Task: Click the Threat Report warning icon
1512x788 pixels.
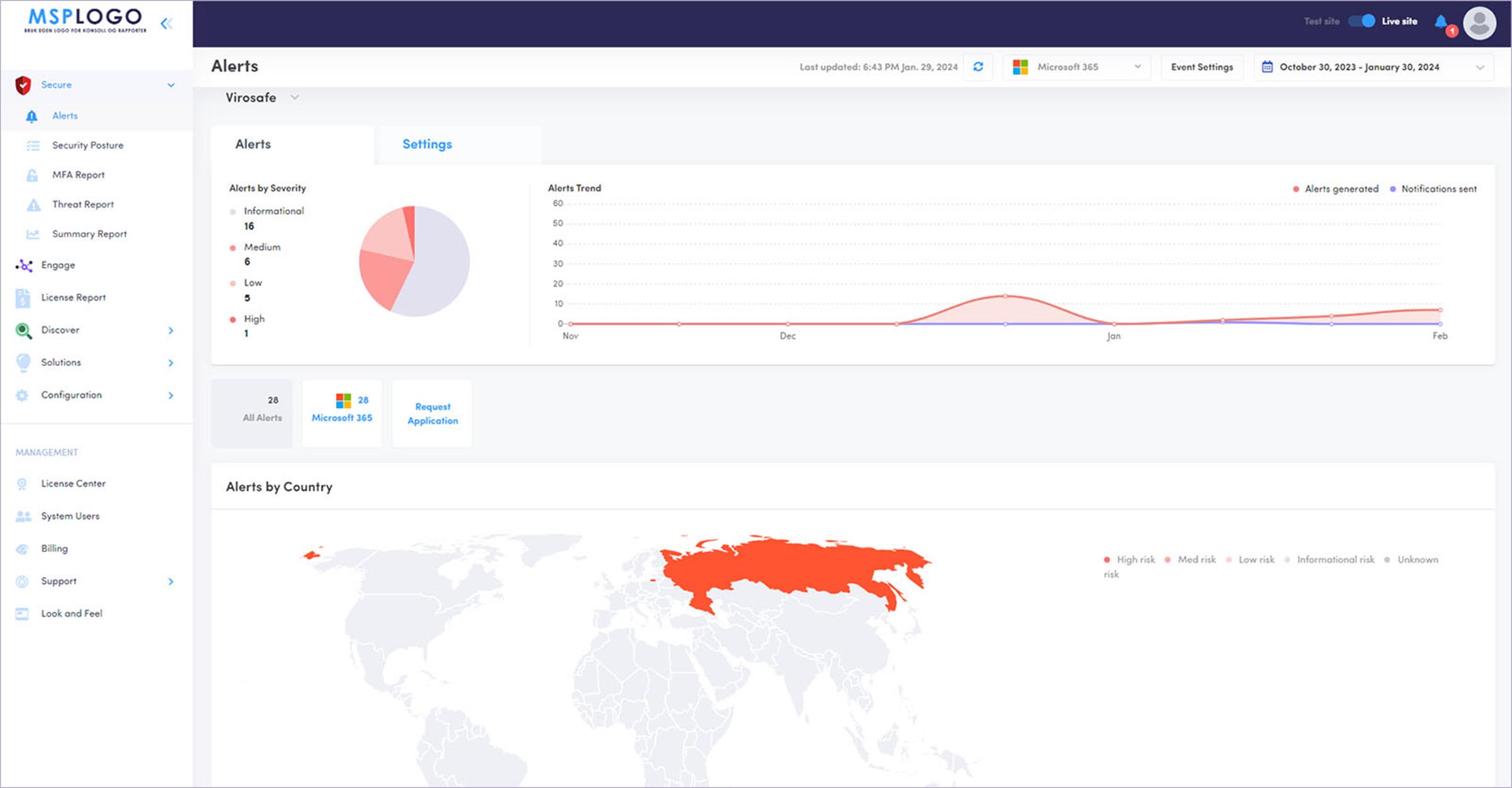Action: [33, 205]
